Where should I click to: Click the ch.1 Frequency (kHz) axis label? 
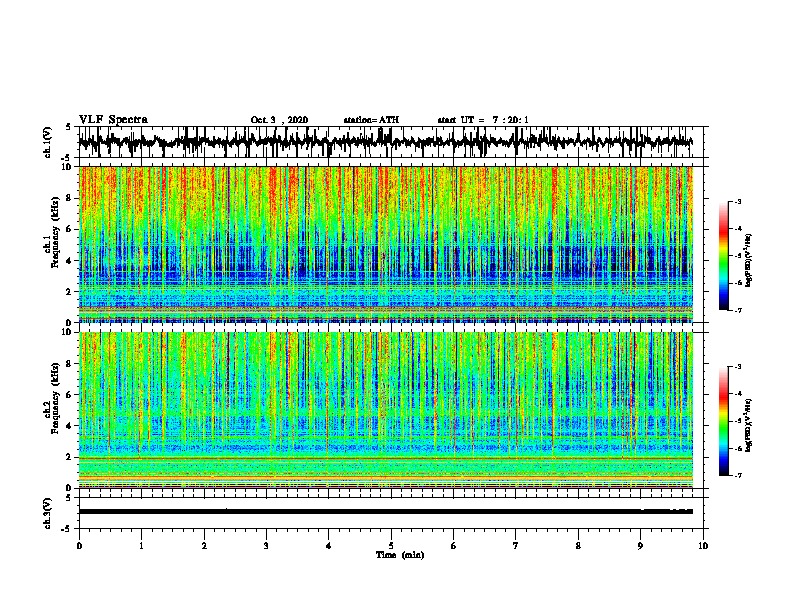tap(52, 232)
